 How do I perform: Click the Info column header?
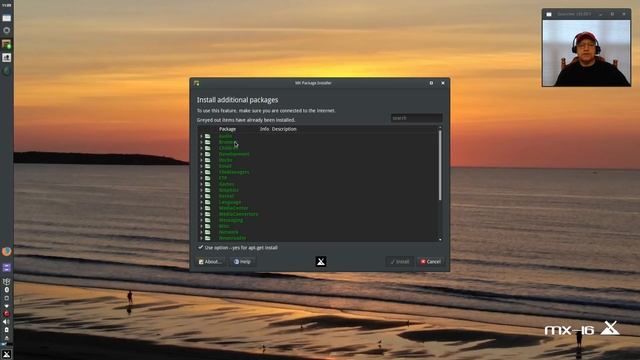tap(264, 129)
